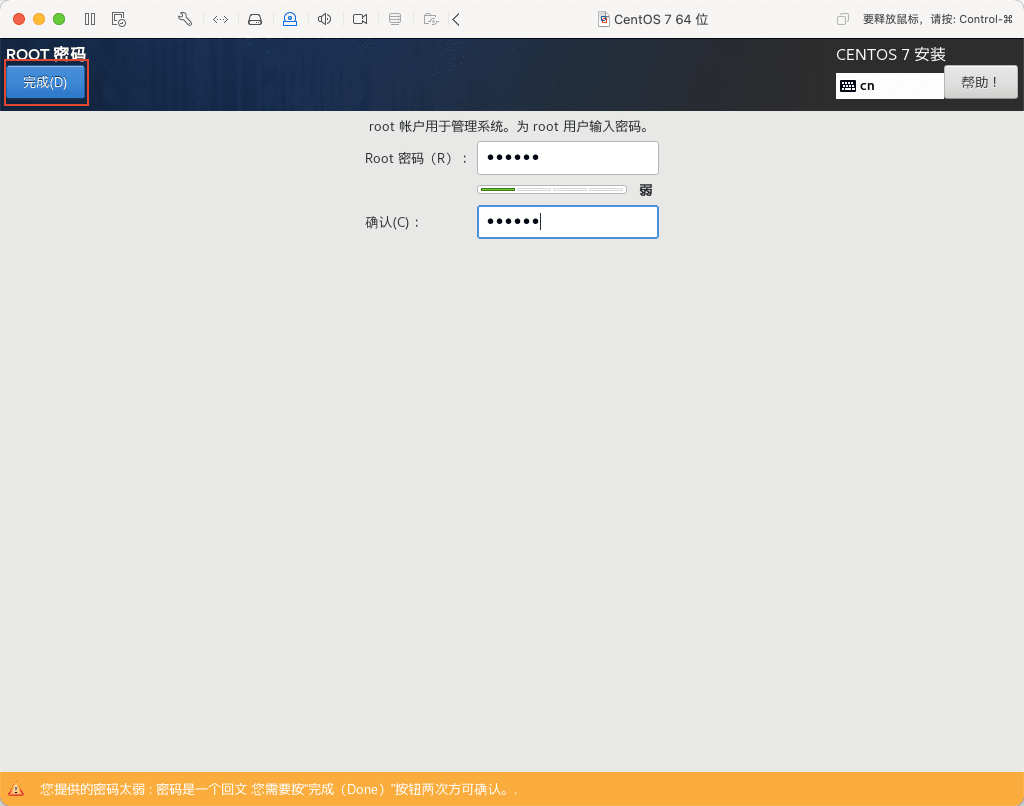Click the CentOS 7 64 位 window title
The height and width of the screenshot is (806, 1024).
click(660, 19)
